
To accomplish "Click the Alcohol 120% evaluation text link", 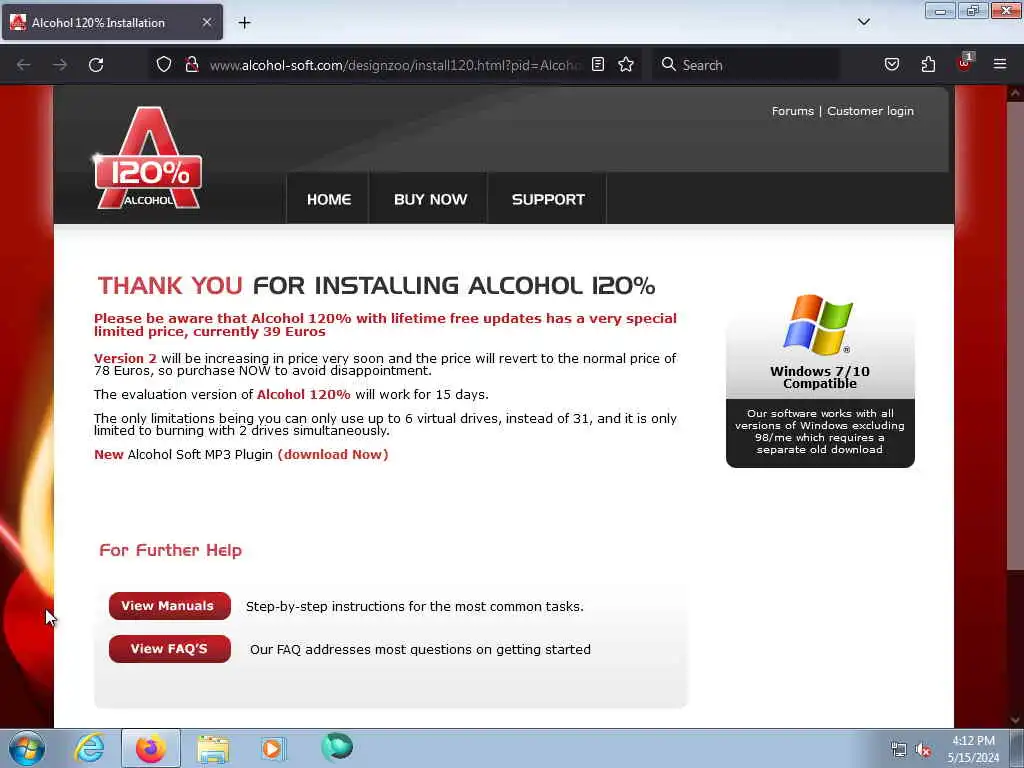I will coord(304,394).
